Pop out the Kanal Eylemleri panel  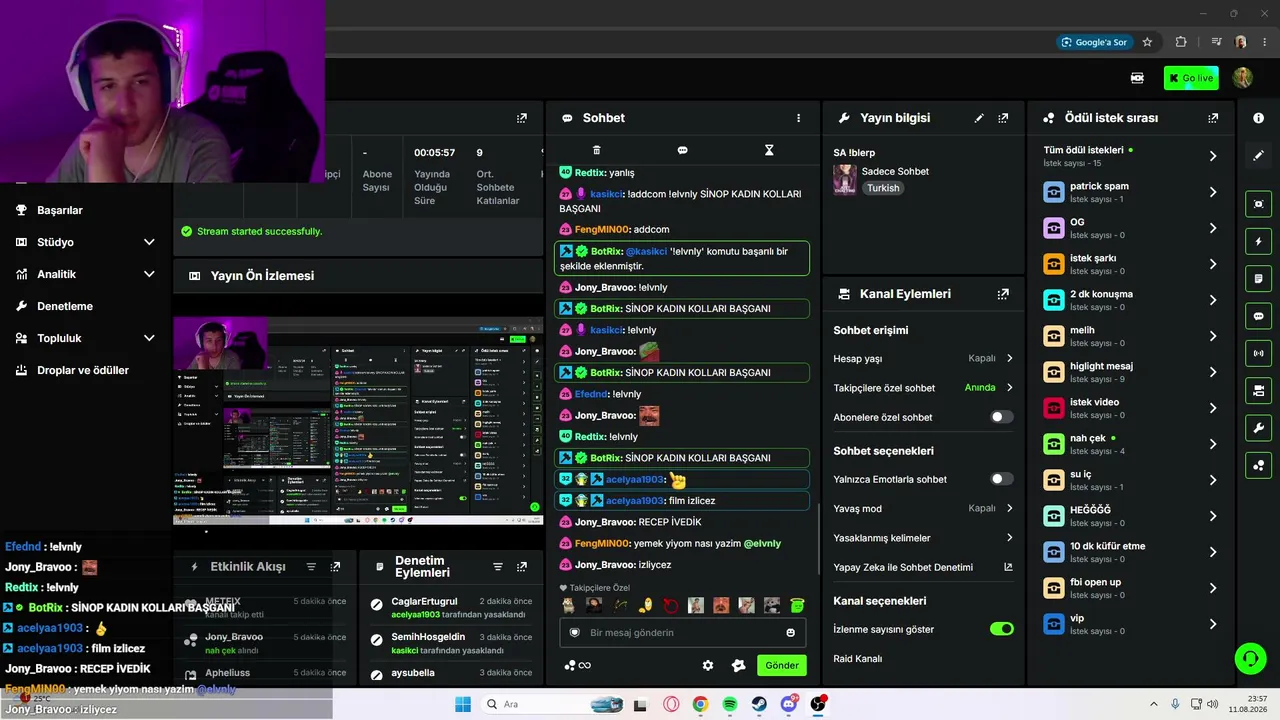point(1003,294)
